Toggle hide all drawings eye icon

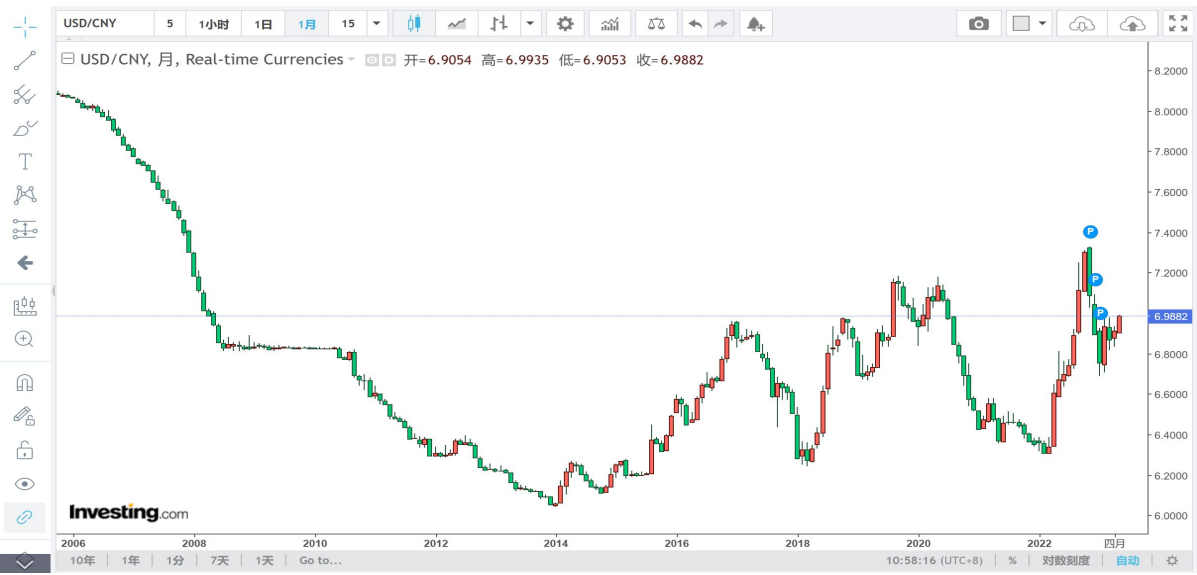[25, 483]
